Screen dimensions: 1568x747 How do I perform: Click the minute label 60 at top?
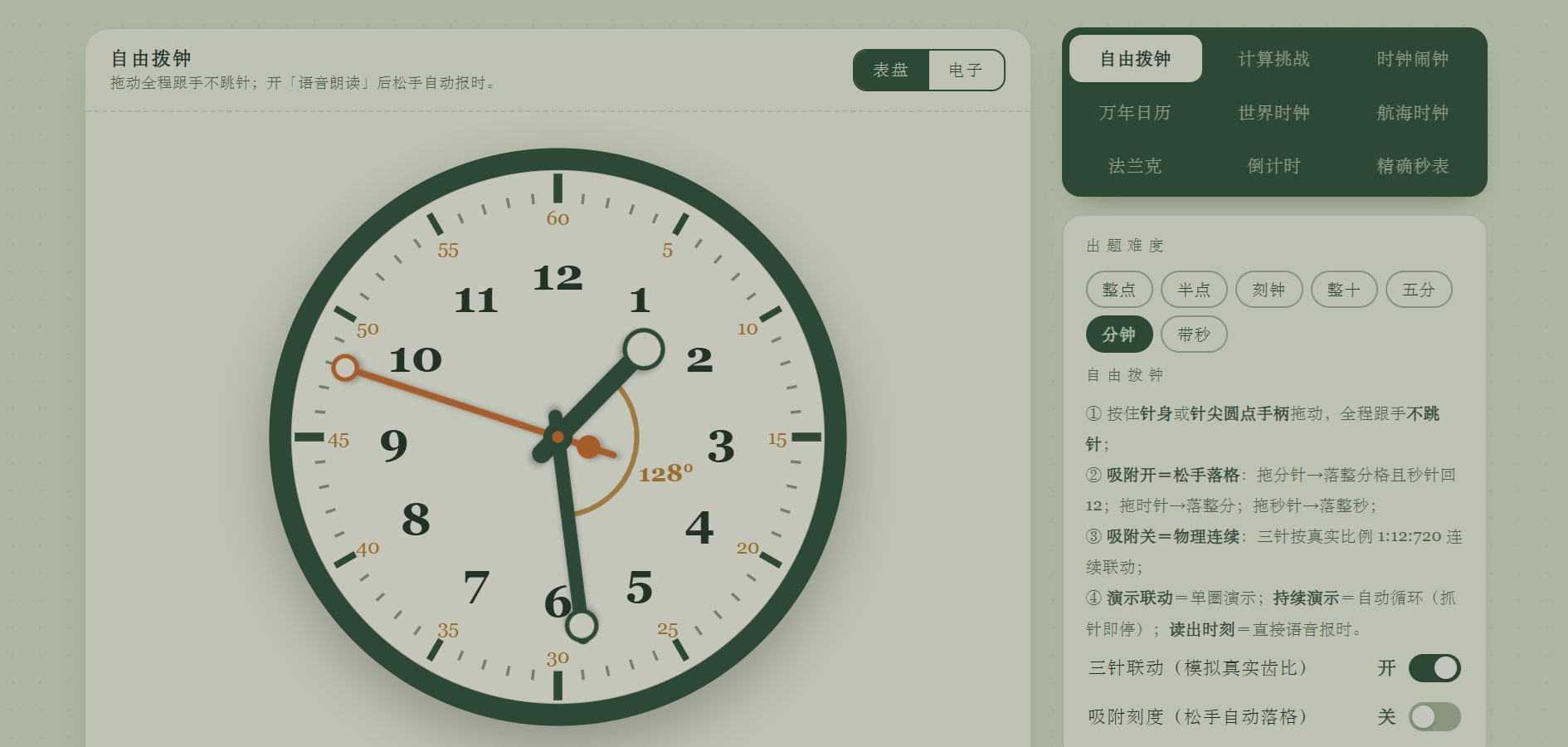(558, 218)
